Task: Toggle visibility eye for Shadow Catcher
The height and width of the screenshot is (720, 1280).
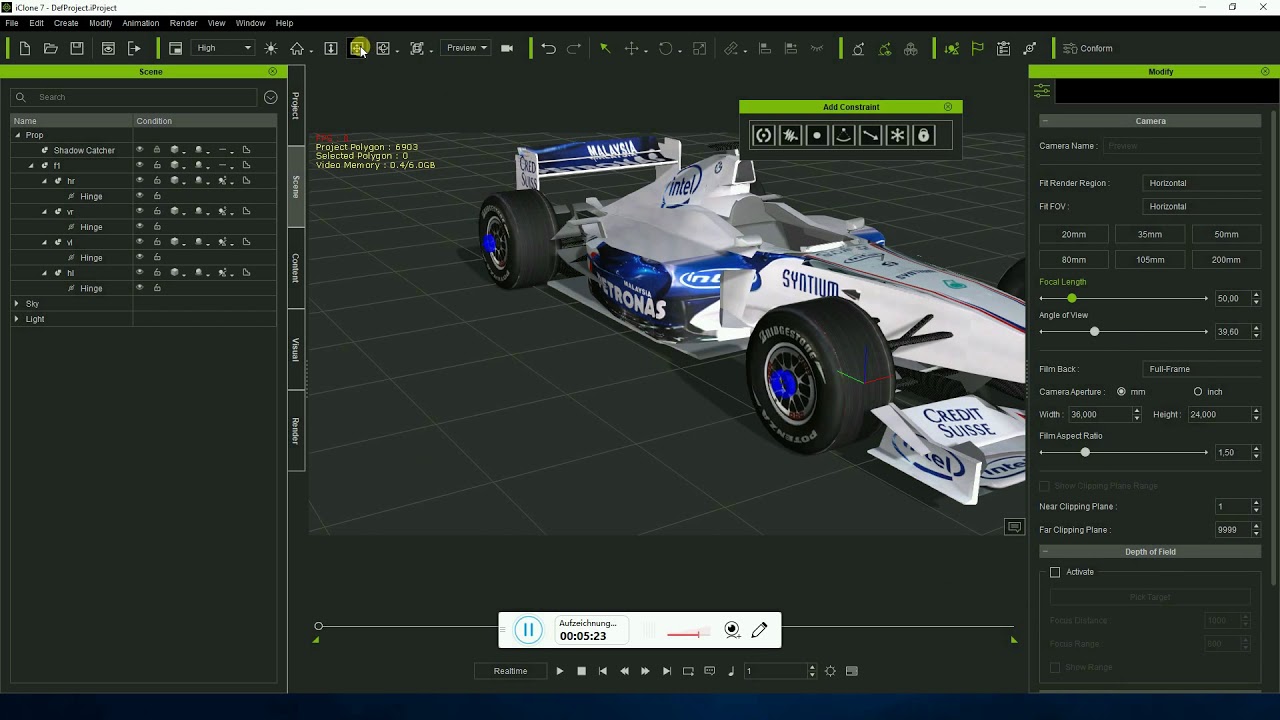Action: point(140,150)
